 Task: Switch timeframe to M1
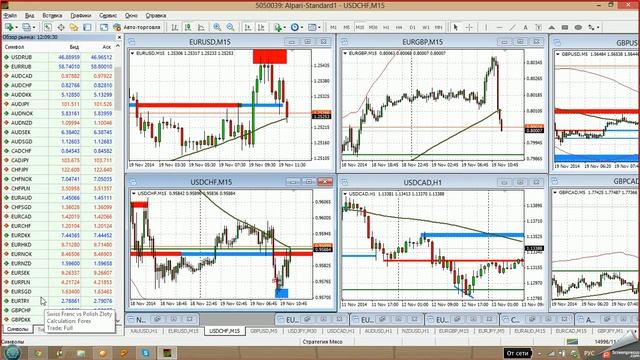point(333,27)
